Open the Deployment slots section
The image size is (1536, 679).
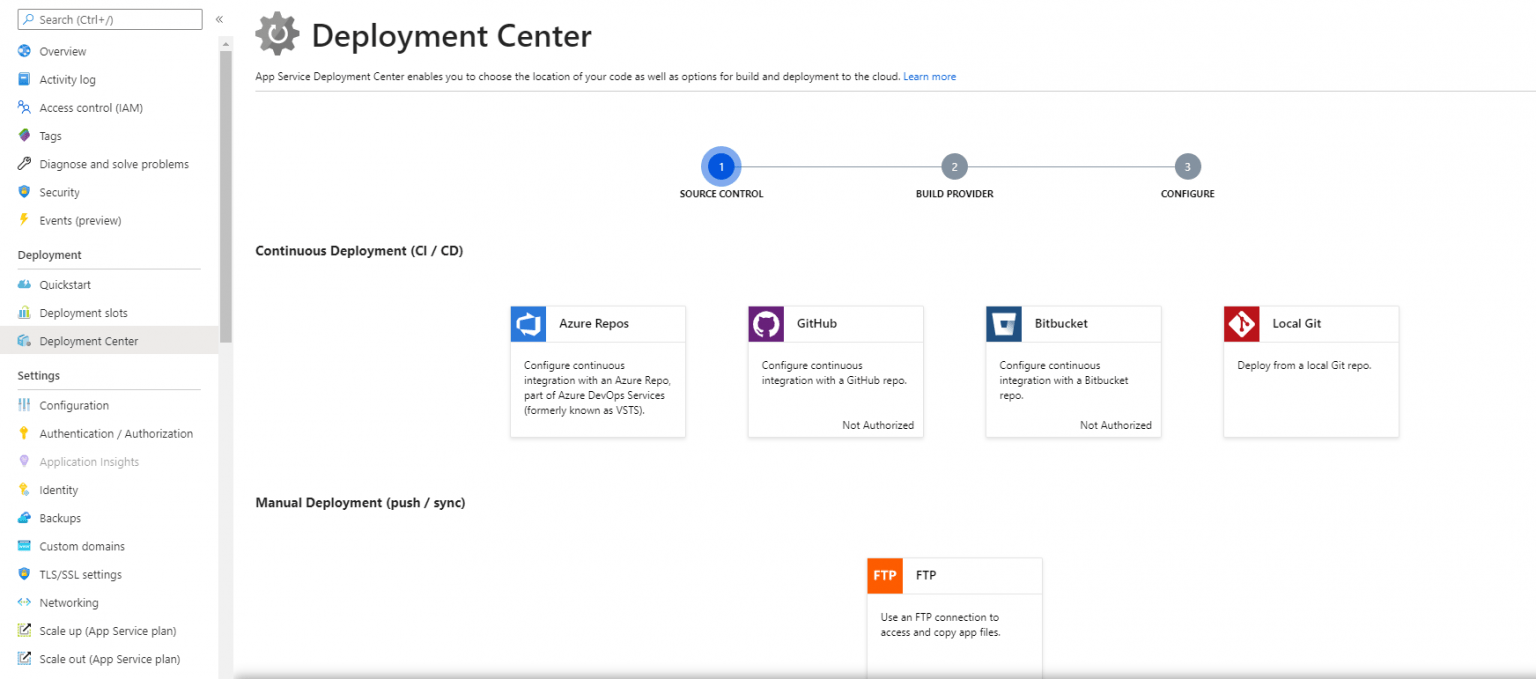coord(85,312)
